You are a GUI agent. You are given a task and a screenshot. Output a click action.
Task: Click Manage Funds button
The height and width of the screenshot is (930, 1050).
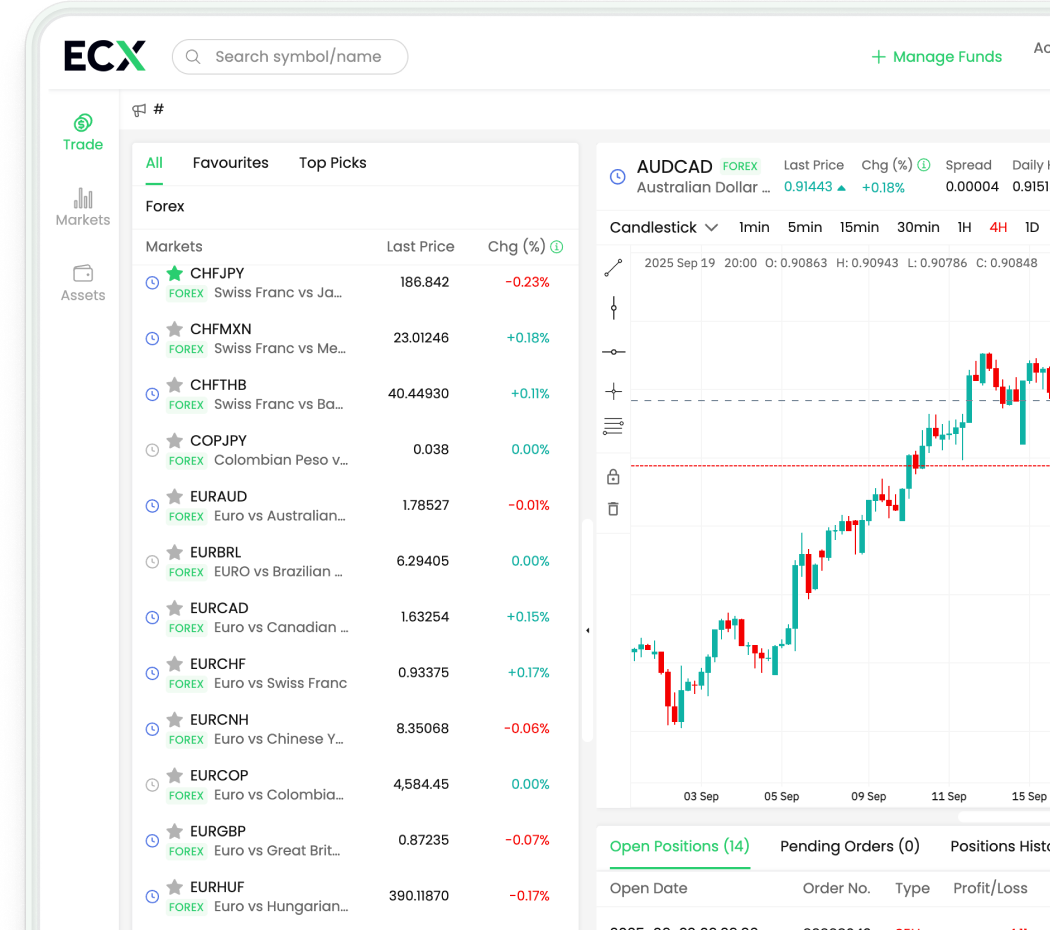936,57
